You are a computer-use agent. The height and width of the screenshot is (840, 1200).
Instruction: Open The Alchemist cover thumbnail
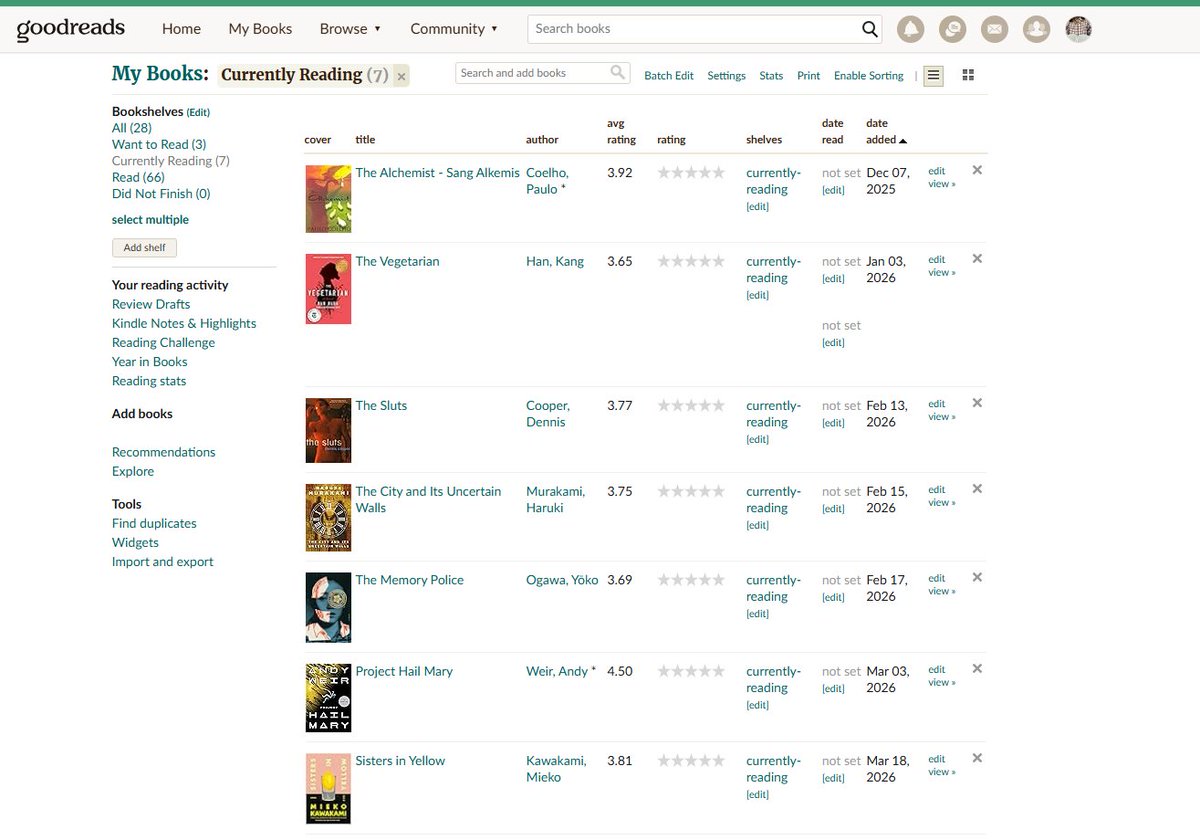pos(328,198)
